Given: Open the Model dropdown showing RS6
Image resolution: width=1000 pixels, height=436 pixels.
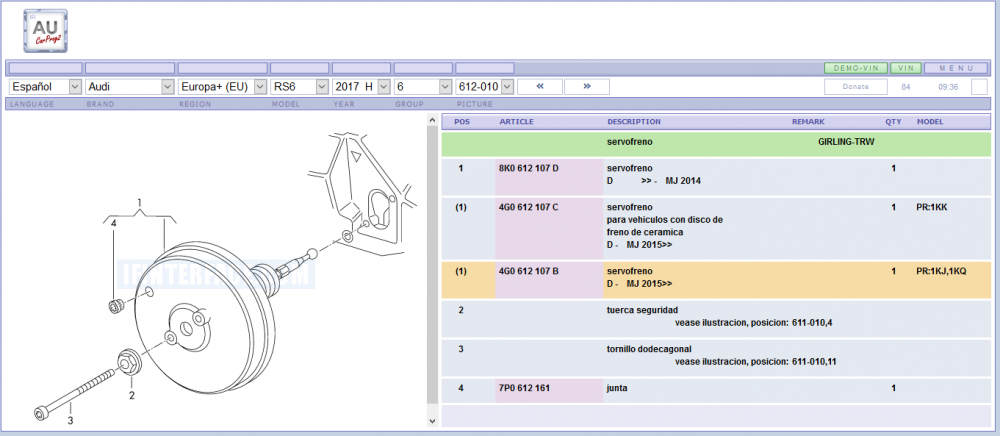Looking at the screenshot, I should [300, 87].
